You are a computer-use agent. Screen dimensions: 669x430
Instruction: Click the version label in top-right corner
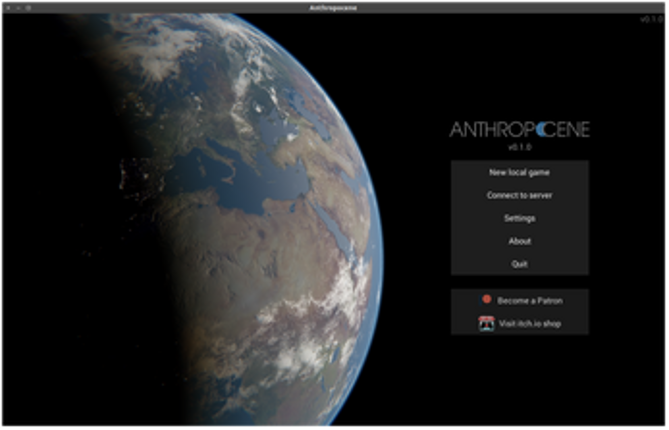click(x=652, y=19)
